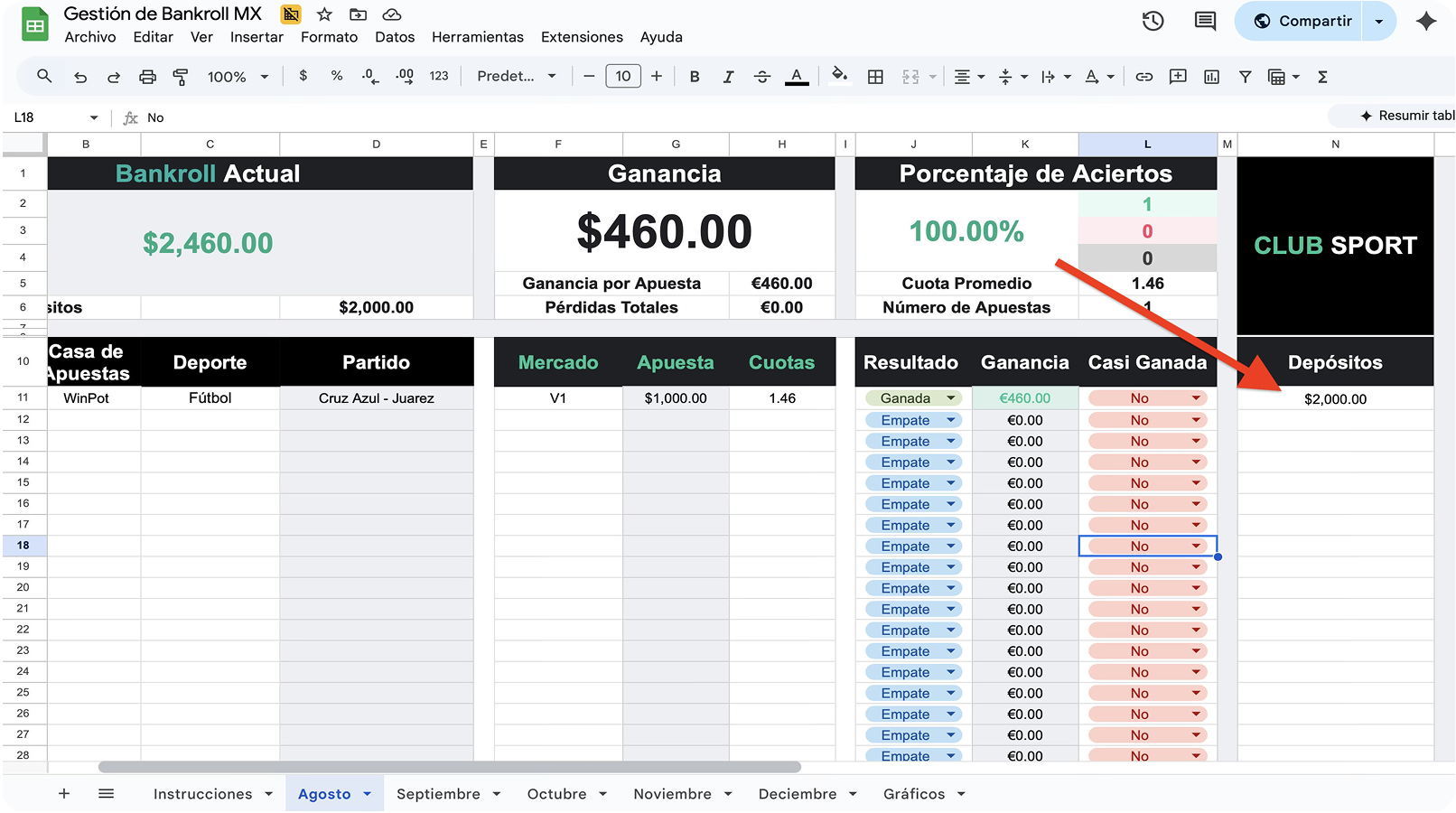Toggle strikethrough formatting

[761, 77]
